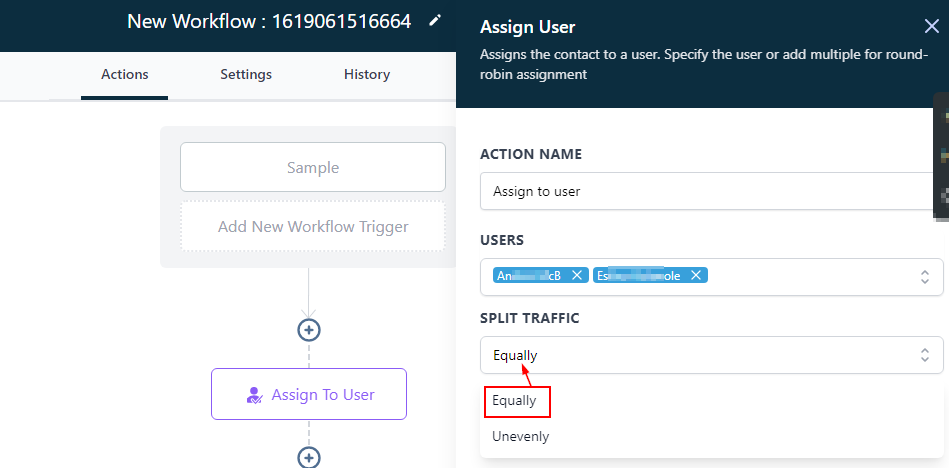Click the pencil icon to rename workflow

[x=434, y=20]
